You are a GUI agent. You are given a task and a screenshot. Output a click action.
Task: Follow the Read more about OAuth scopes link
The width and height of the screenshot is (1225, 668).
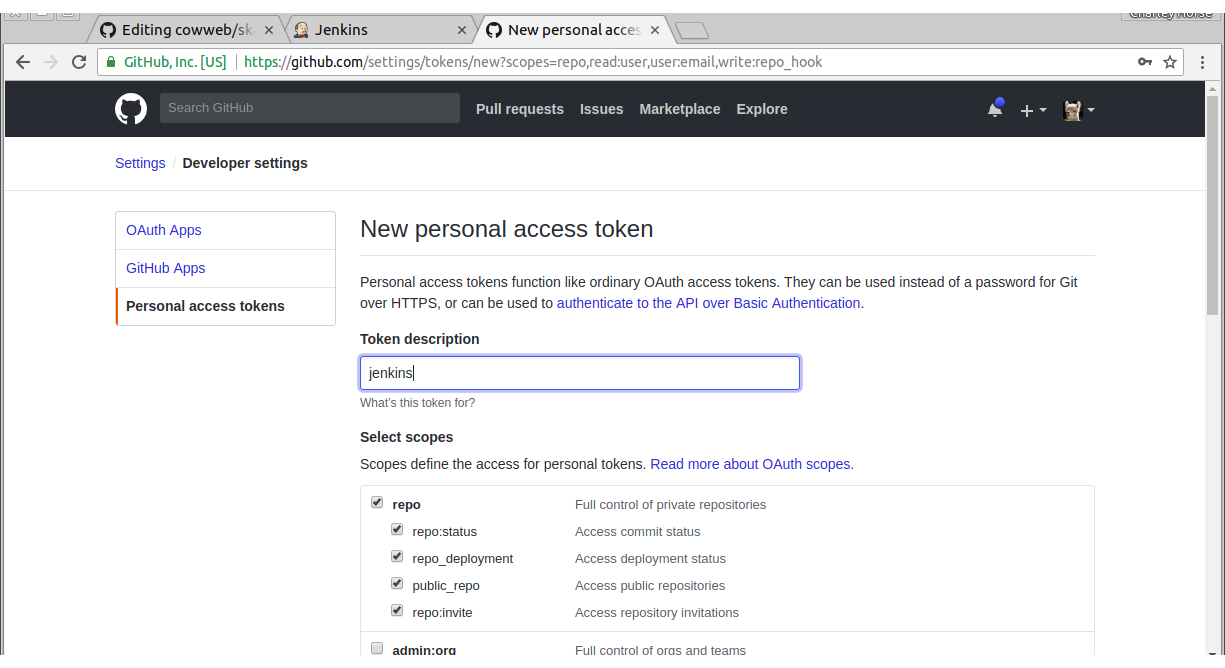(751, 464)
